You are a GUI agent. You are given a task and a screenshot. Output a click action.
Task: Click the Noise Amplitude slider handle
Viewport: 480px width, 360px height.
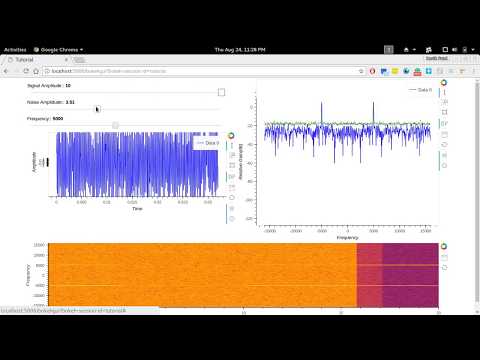(97, 109)
